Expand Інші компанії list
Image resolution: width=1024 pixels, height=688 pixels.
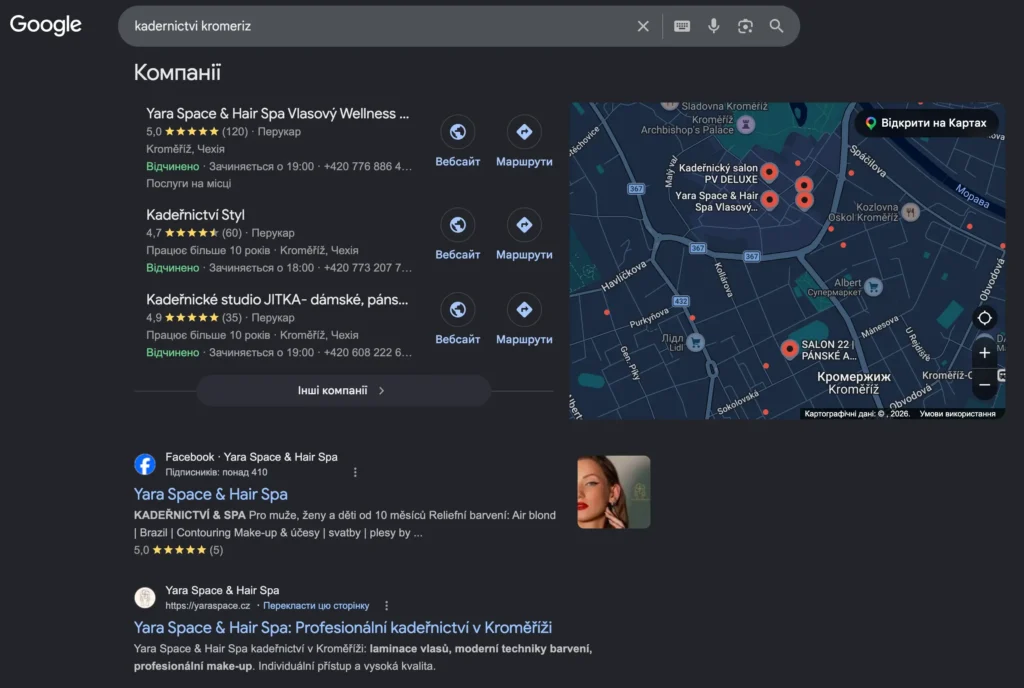coord(343,390)
